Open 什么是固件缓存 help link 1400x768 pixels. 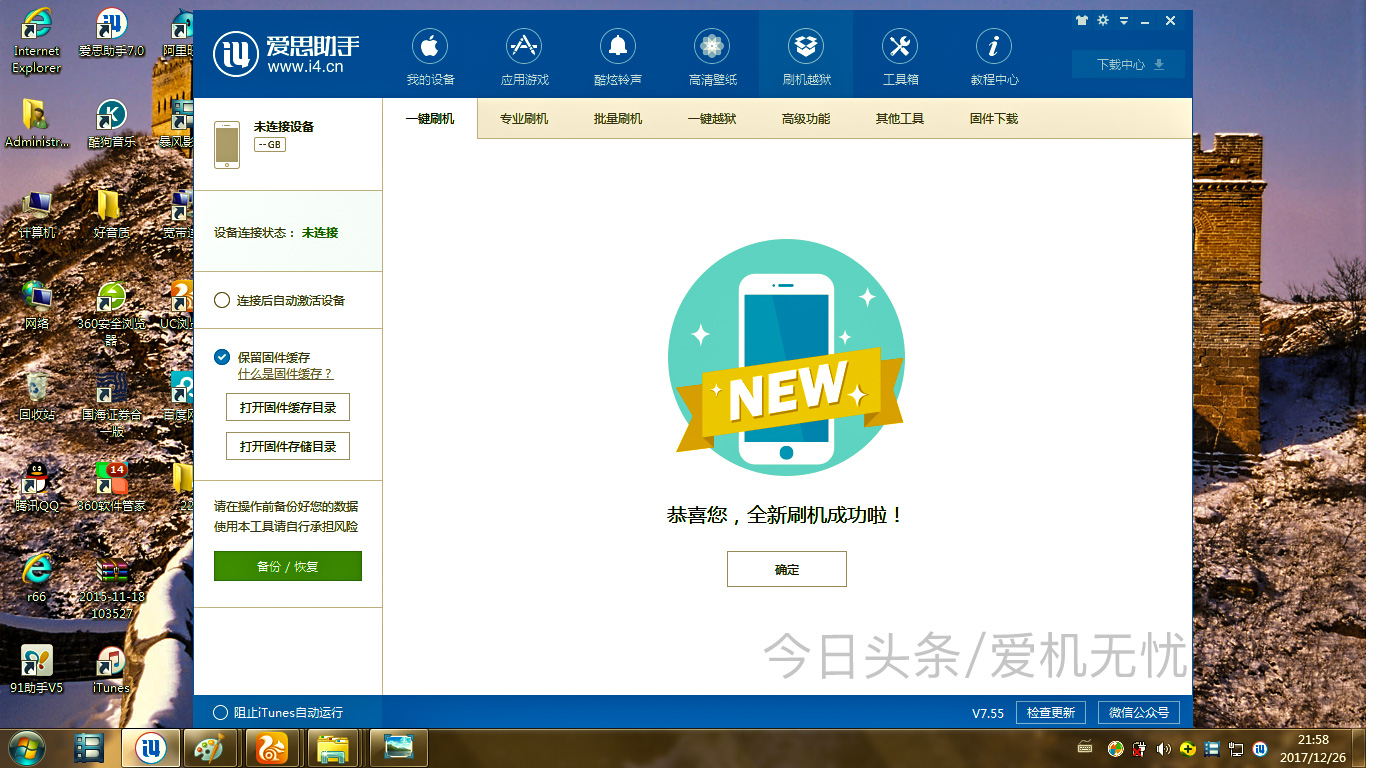[x=284, y=373]
